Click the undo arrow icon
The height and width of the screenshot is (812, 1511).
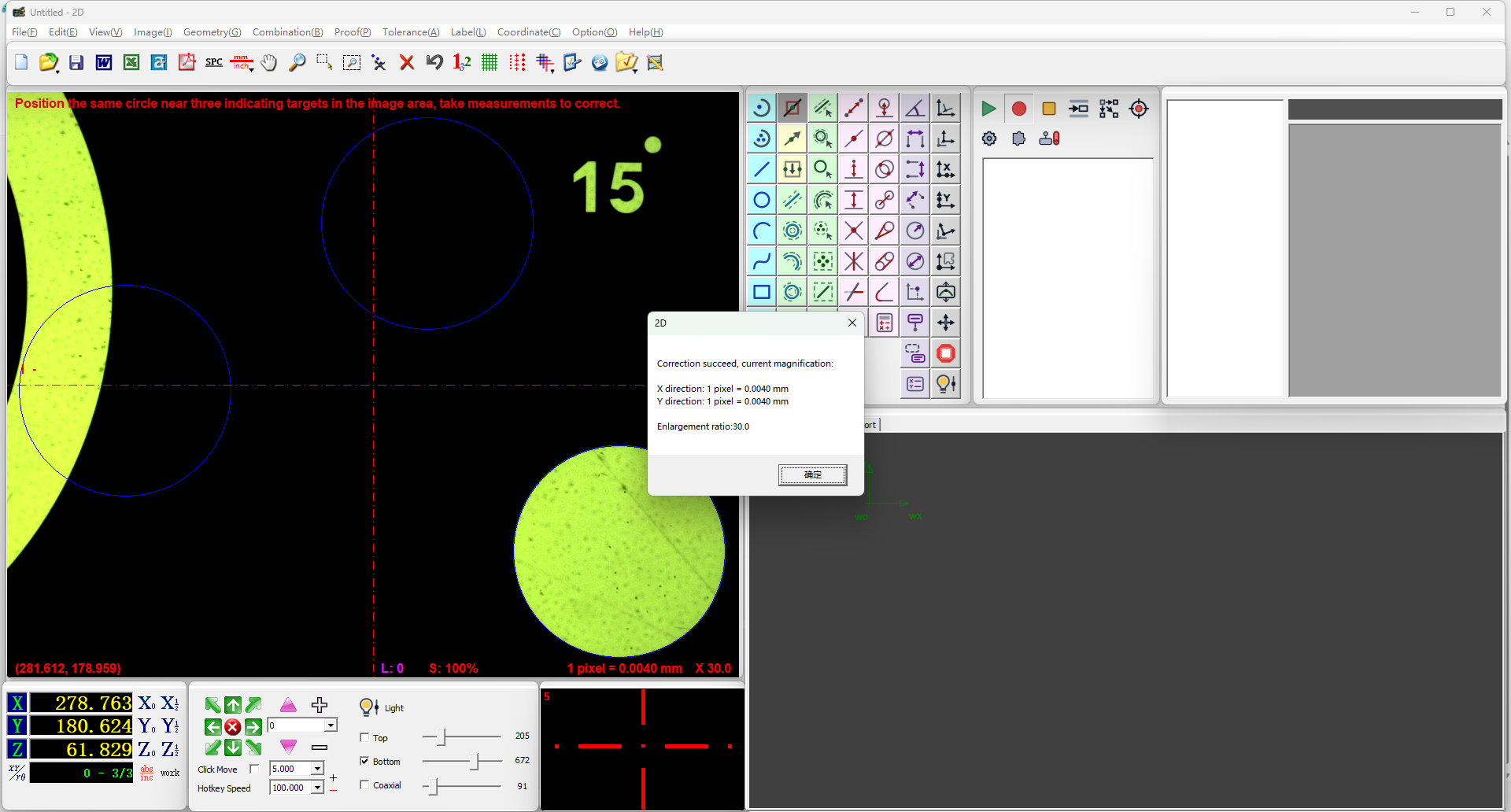coord(434,63)
